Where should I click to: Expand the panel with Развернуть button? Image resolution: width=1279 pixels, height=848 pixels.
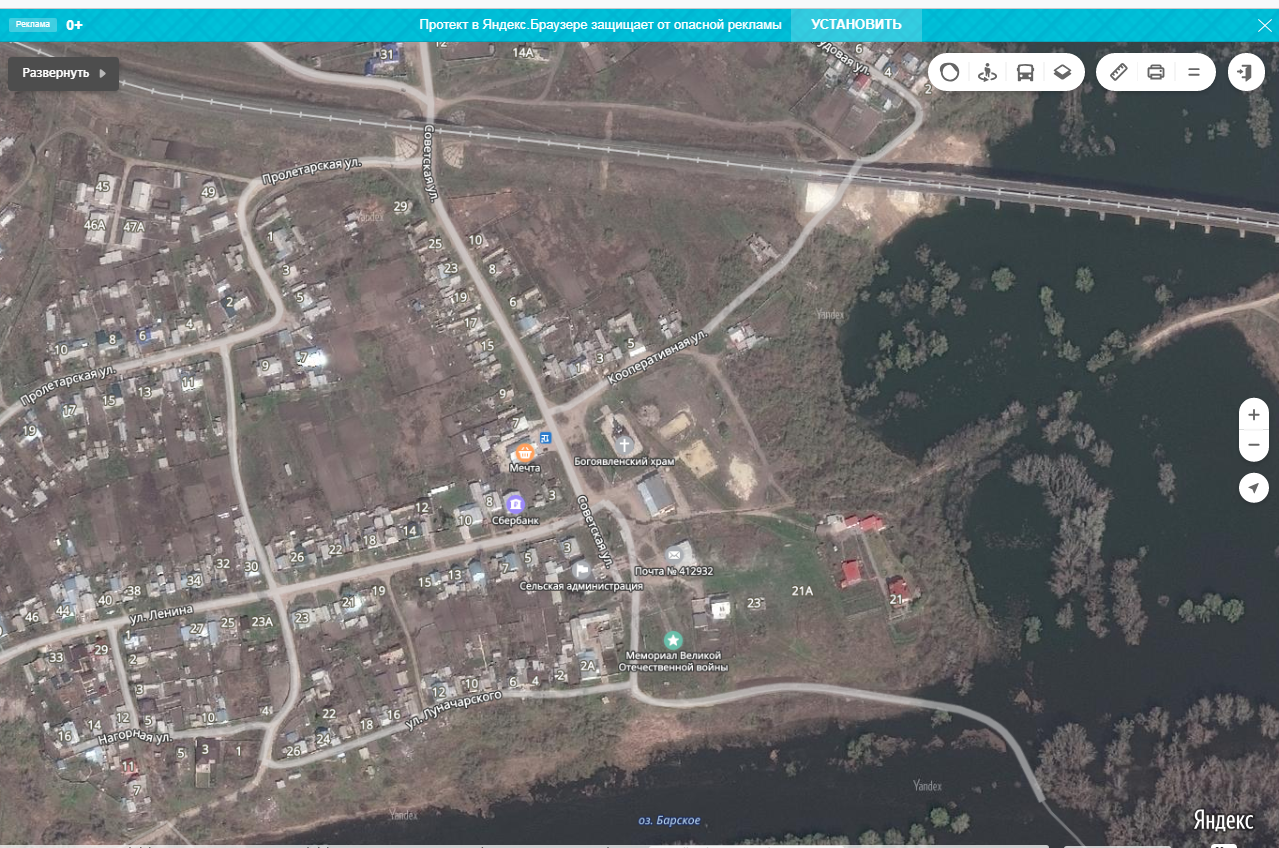tap(63, 73)
